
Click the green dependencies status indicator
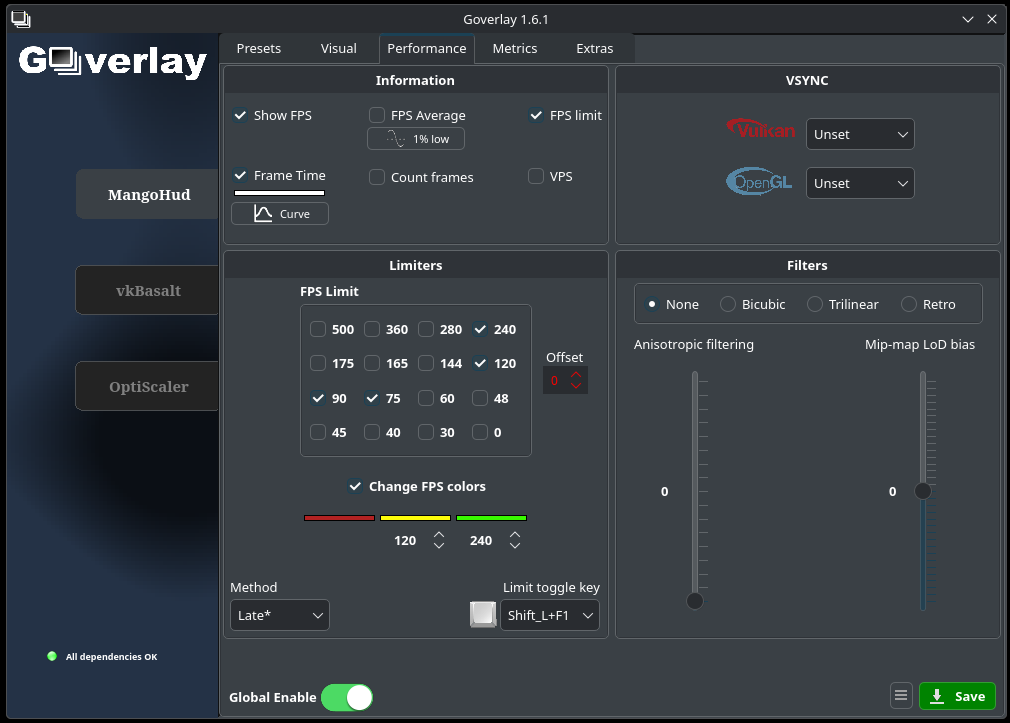click(52, 656)
